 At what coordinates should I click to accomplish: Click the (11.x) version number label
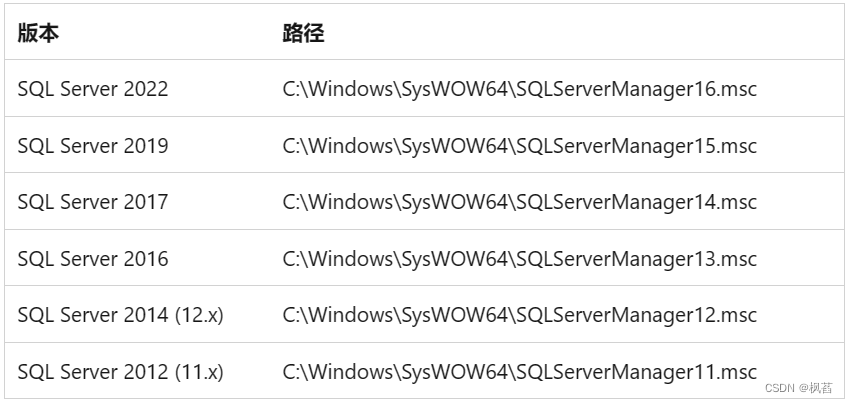click(199, 372)
